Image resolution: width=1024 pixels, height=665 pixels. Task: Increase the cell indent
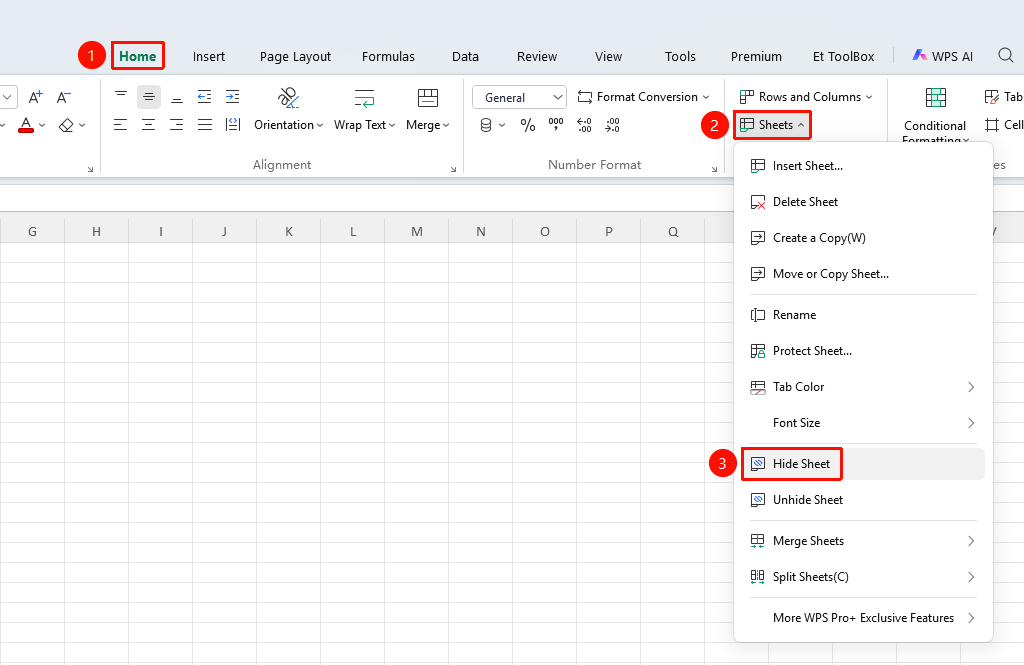tap(232, 97)
